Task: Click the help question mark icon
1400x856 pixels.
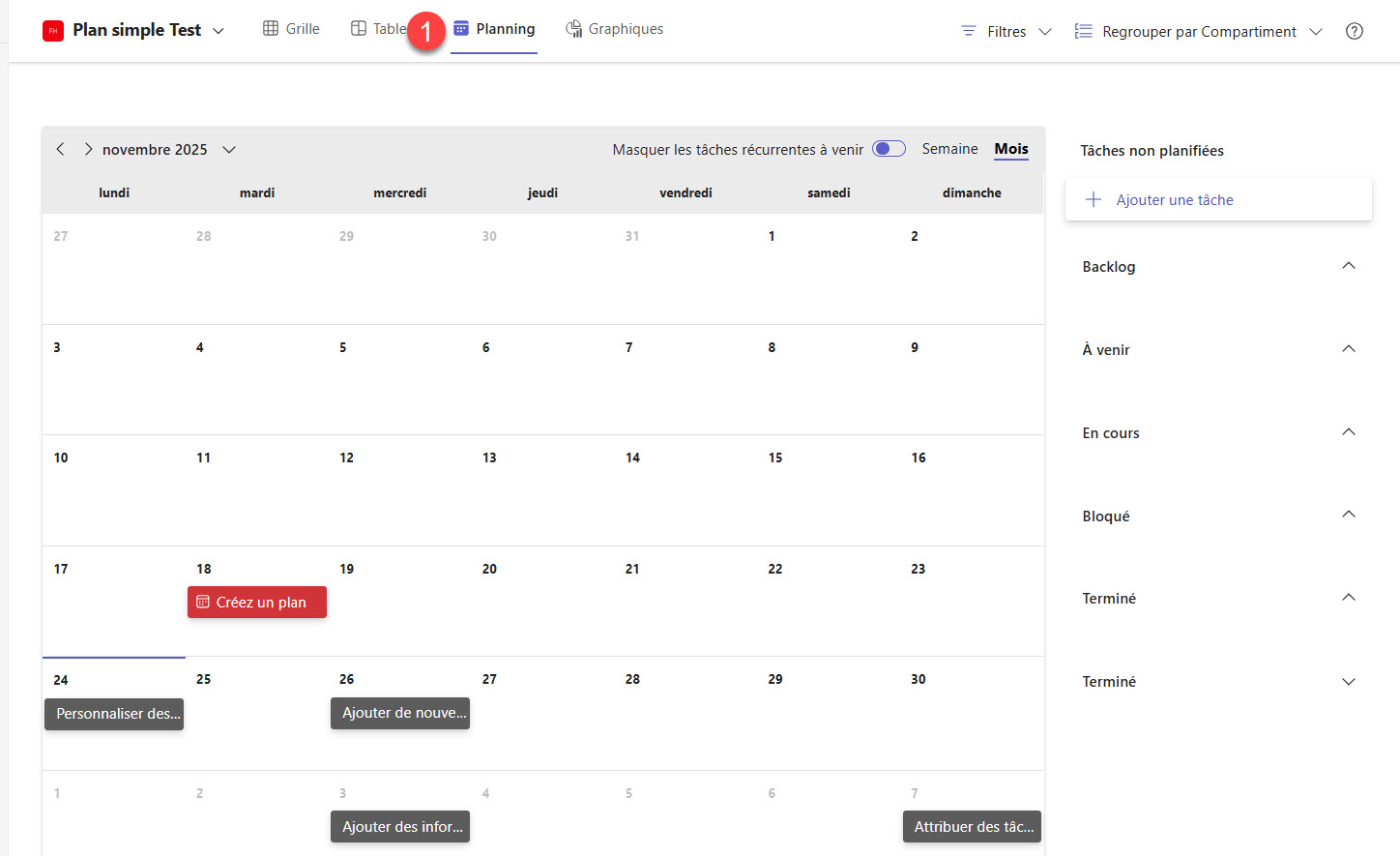Action: (x=1354, y=31)
